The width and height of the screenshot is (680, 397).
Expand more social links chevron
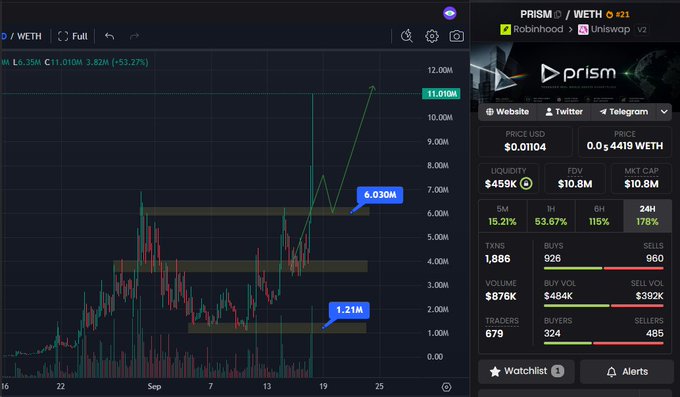(x=664, y=112)
